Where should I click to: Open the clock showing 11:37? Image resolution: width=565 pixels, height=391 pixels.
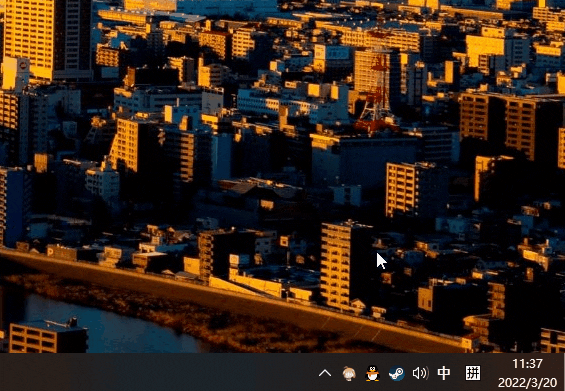pyautogui.click(x=527, y=364)
